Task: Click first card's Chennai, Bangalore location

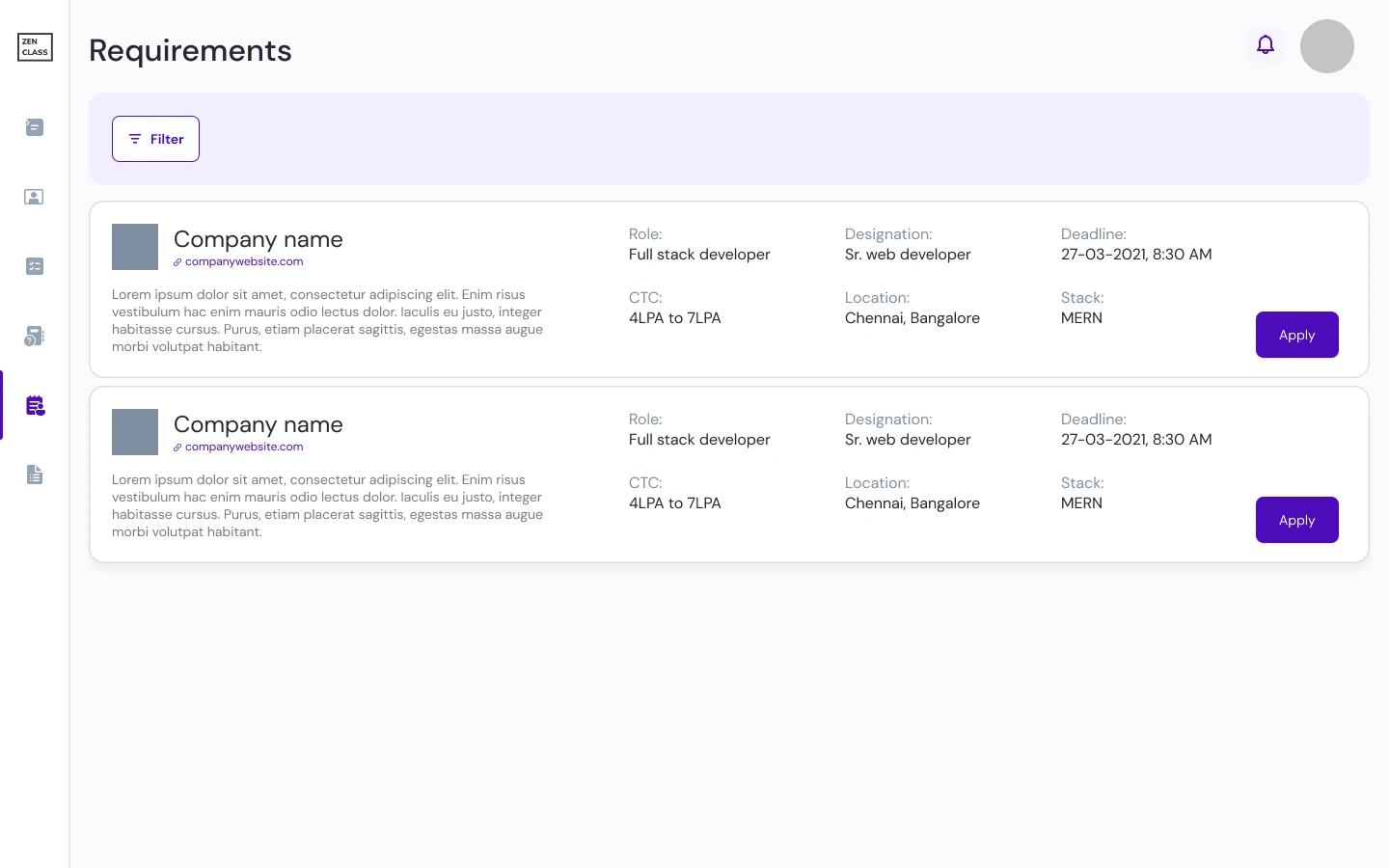Action: [912, 318]
